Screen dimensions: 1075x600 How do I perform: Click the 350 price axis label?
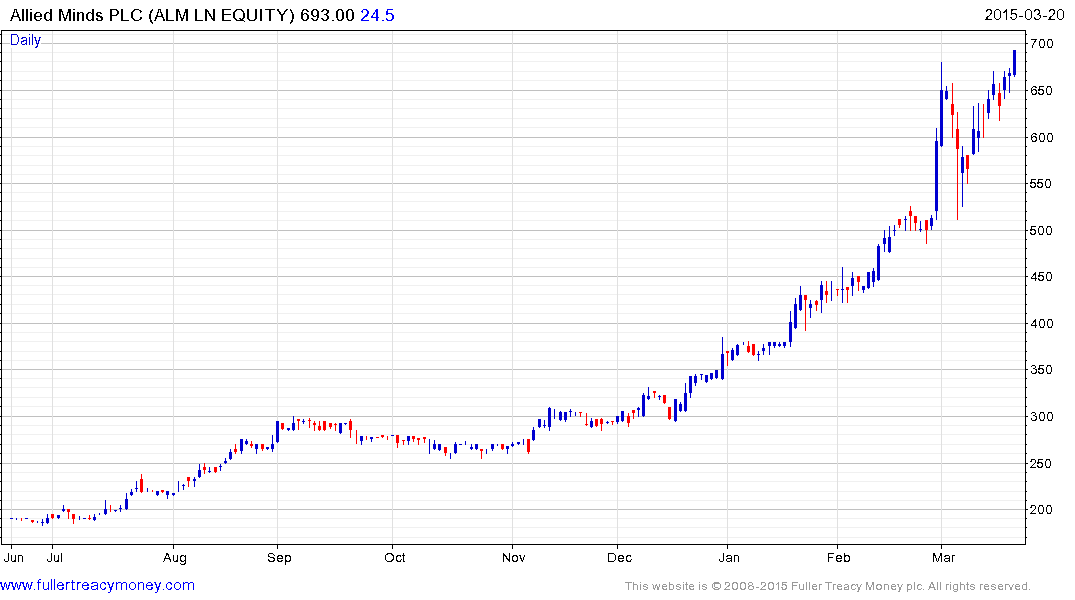pos(1042,370)
